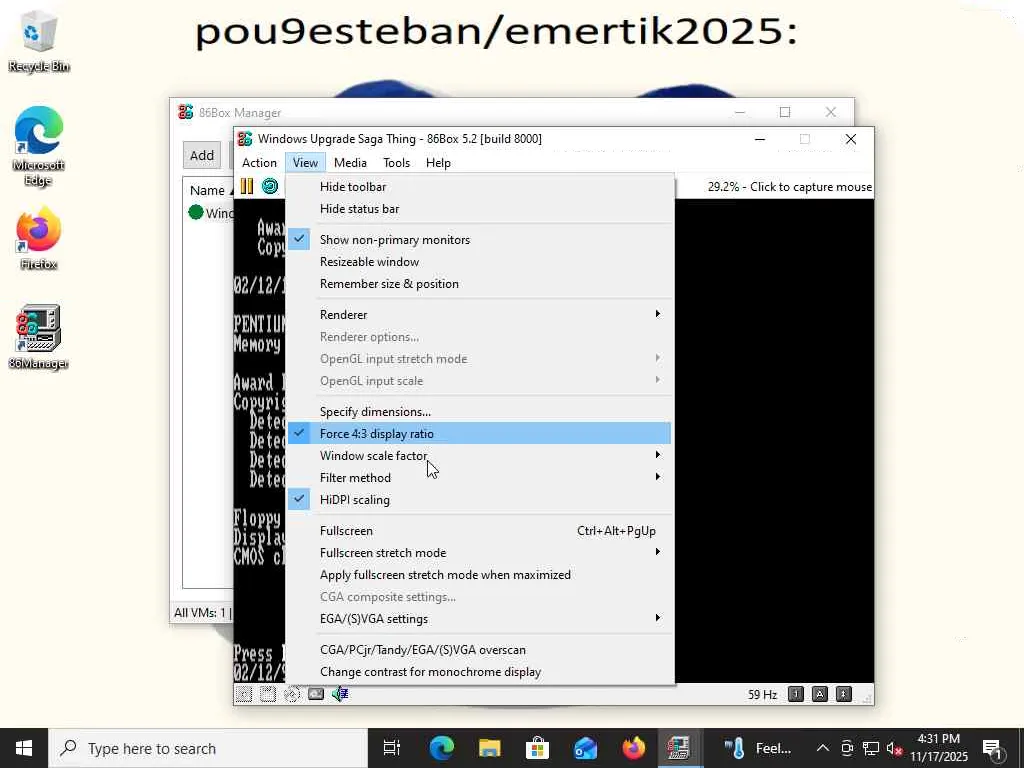Toggle Show non-primary monitors
This screenshot has width=1024, height=768.
coord(480,240)
